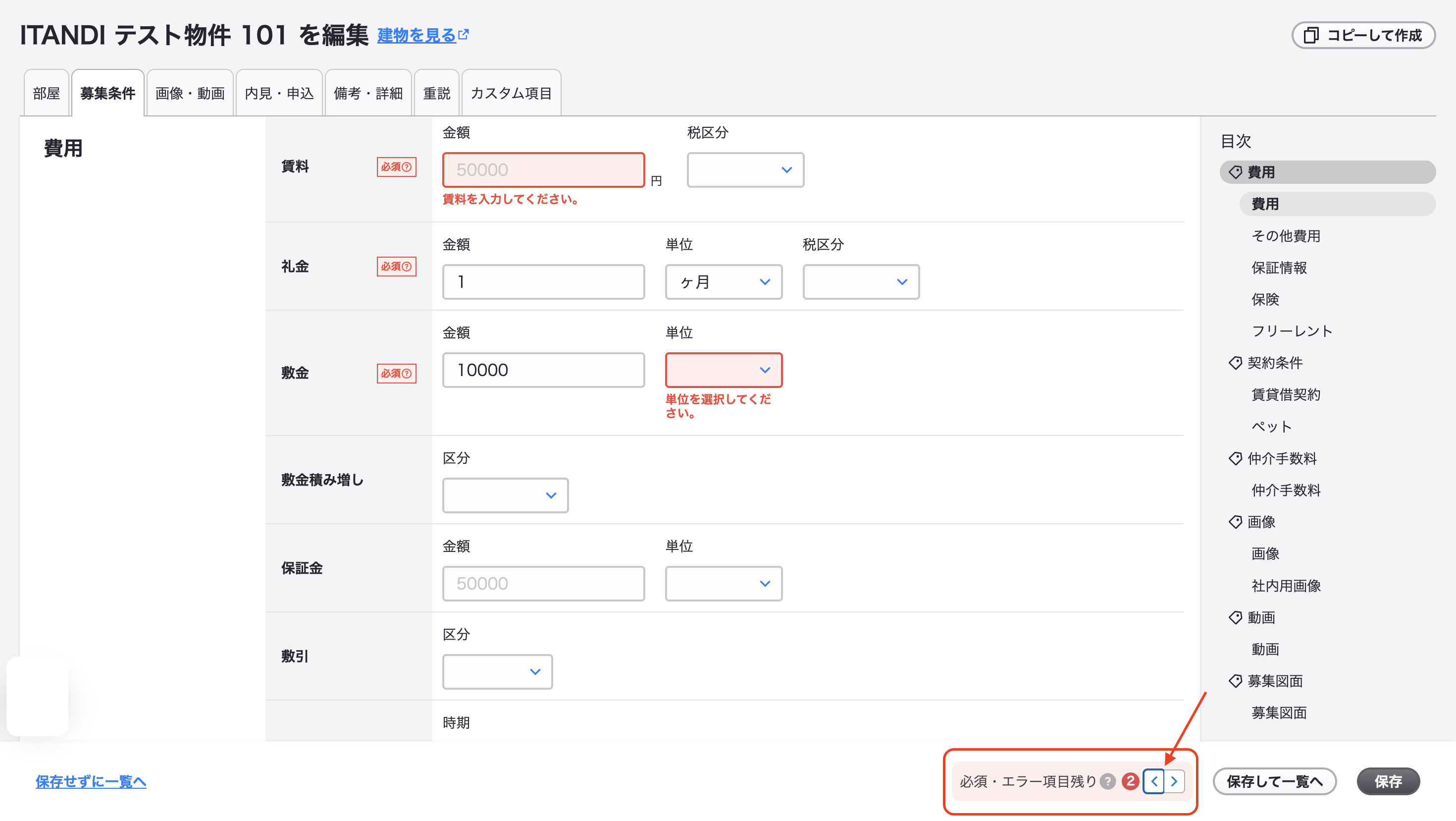Click the copy icon in コピーして作成
This screenshot has height=821, width=1456.
pos(1311,35)
